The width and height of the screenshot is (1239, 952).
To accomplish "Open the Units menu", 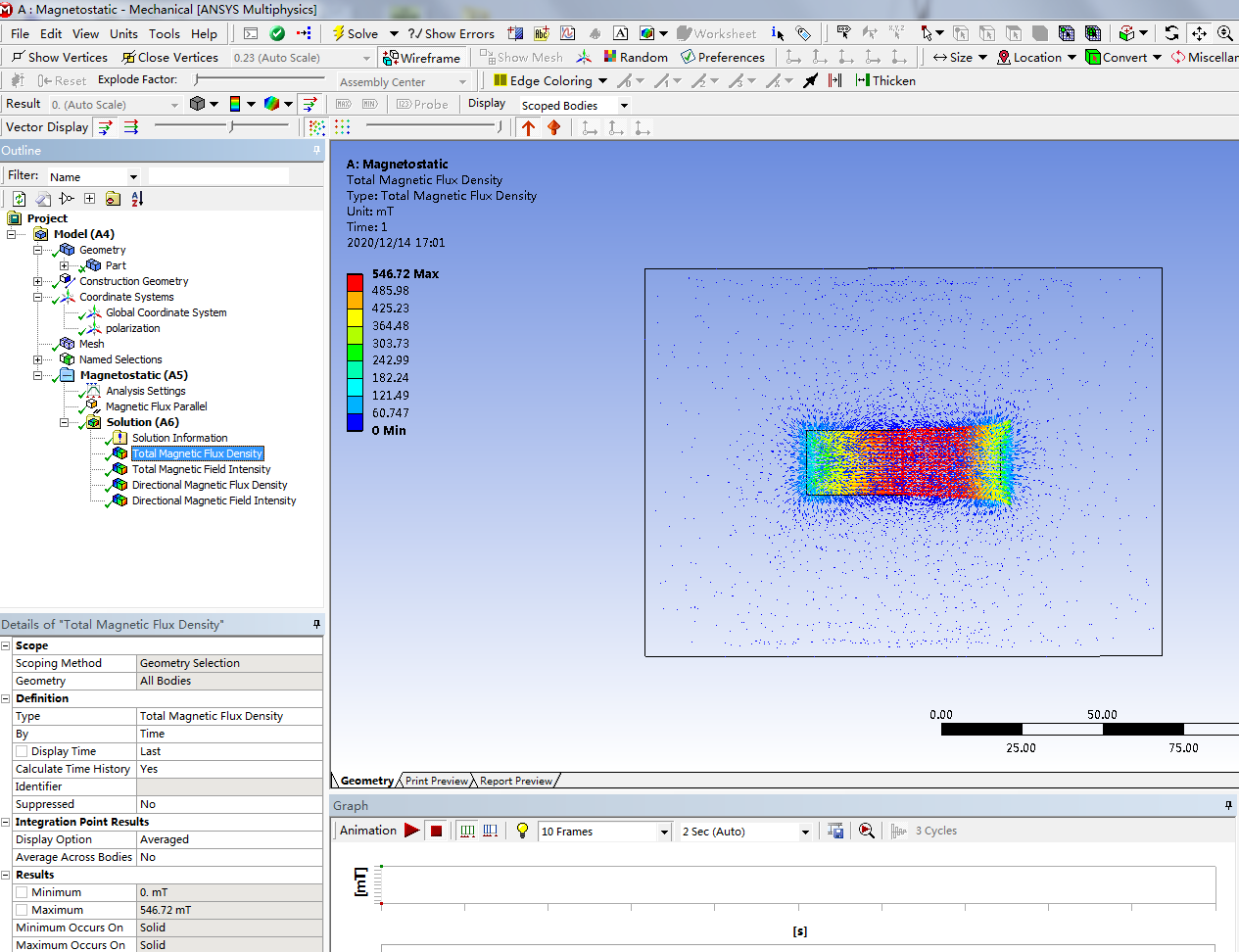I will [123, 33].
